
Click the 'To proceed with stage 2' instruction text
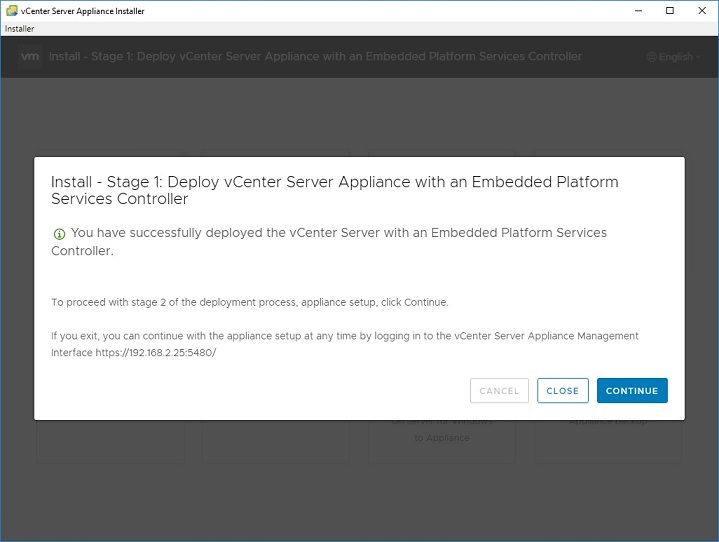tap(250, 302)
